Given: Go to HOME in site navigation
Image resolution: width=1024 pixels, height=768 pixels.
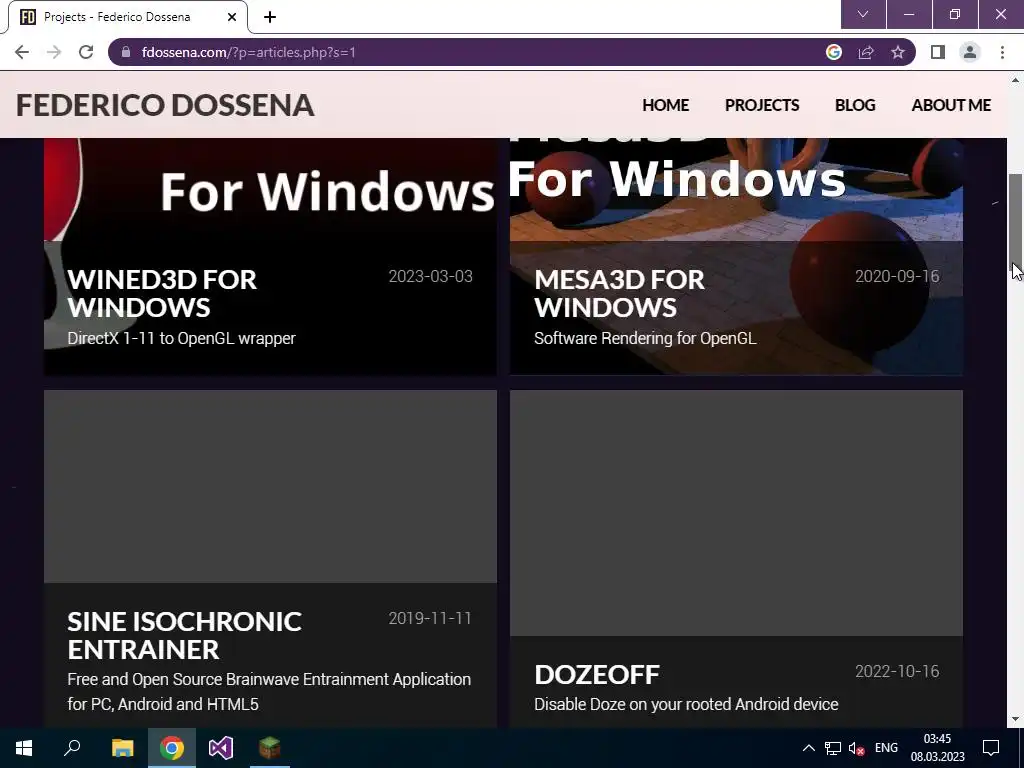Looking at the screenshot, I should pos(665,105).
